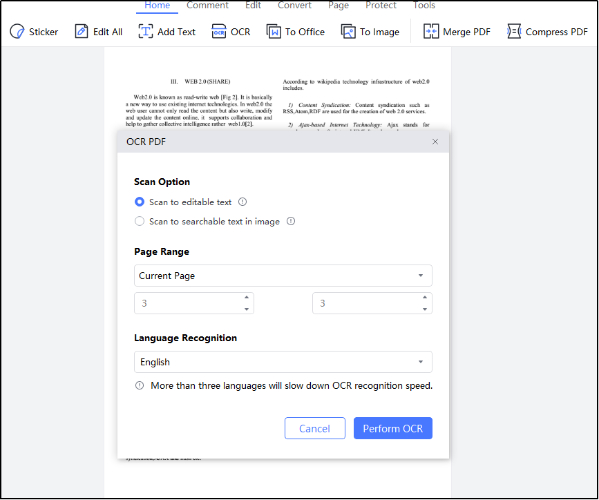Choose the Add Text tool
The width and height of the screenshot is (599, 500).
click(167, 32)
